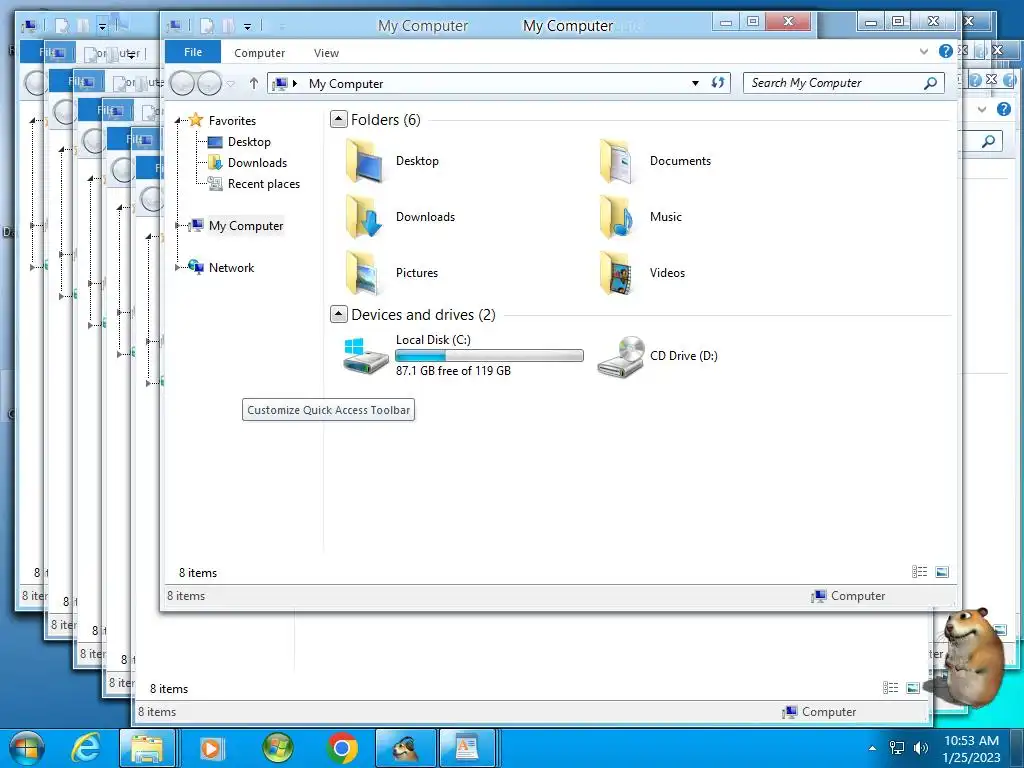Screen dimensions: 1024x768
Task: Click the document editor taskbar button with the letter A icon
Action: [466, 748]
